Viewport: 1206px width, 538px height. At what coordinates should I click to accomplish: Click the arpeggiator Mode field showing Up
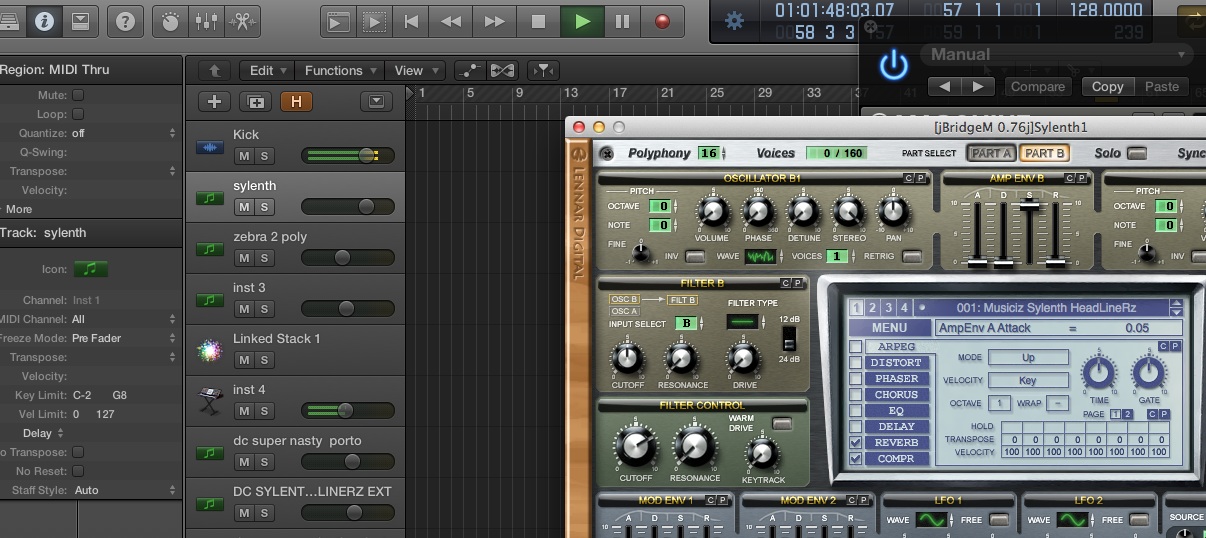1028,357
